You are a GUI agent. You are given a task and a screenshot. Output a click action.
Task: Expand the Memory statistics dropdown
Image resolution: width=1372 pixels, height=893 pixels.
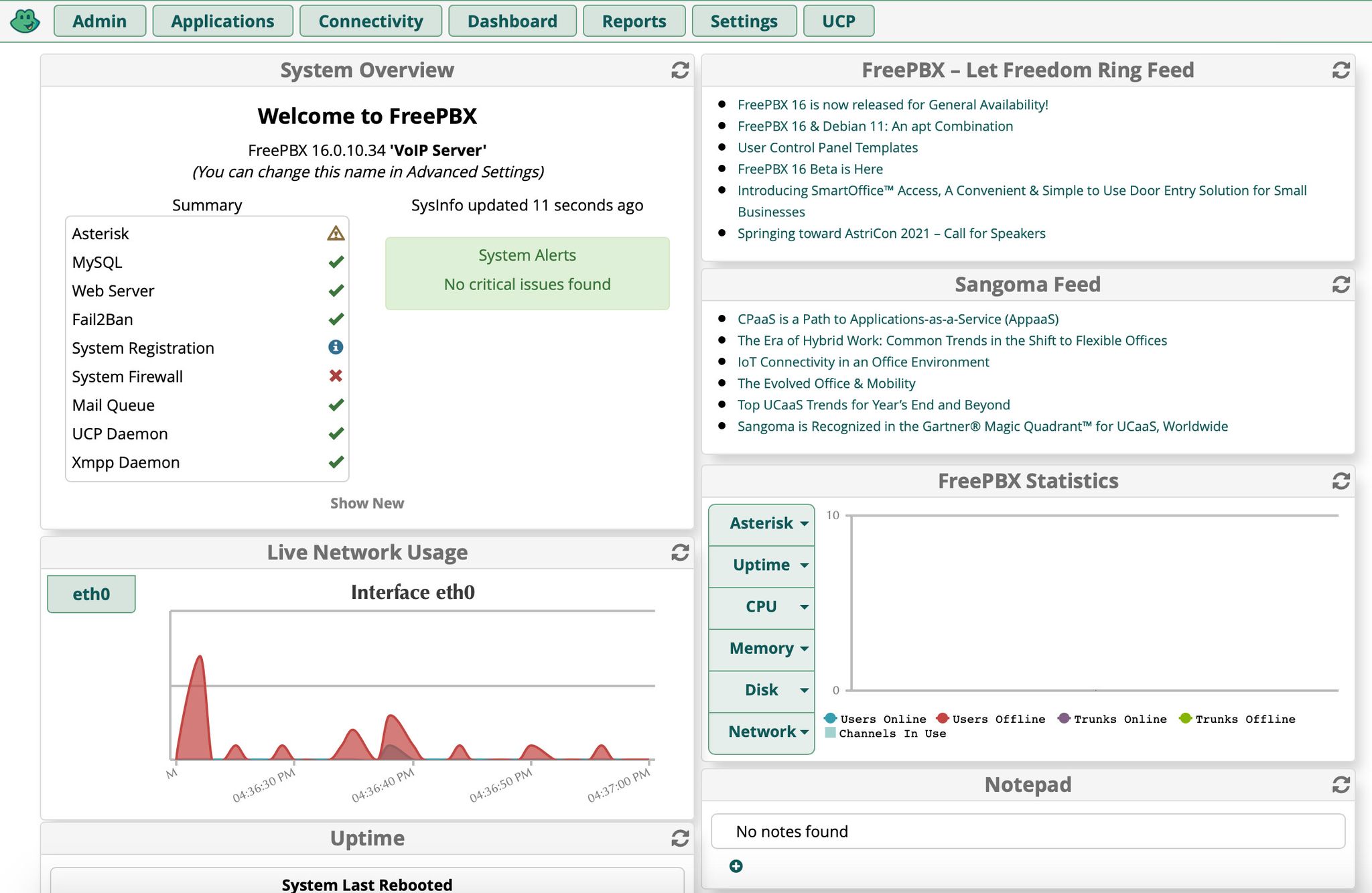coord(762,649)
